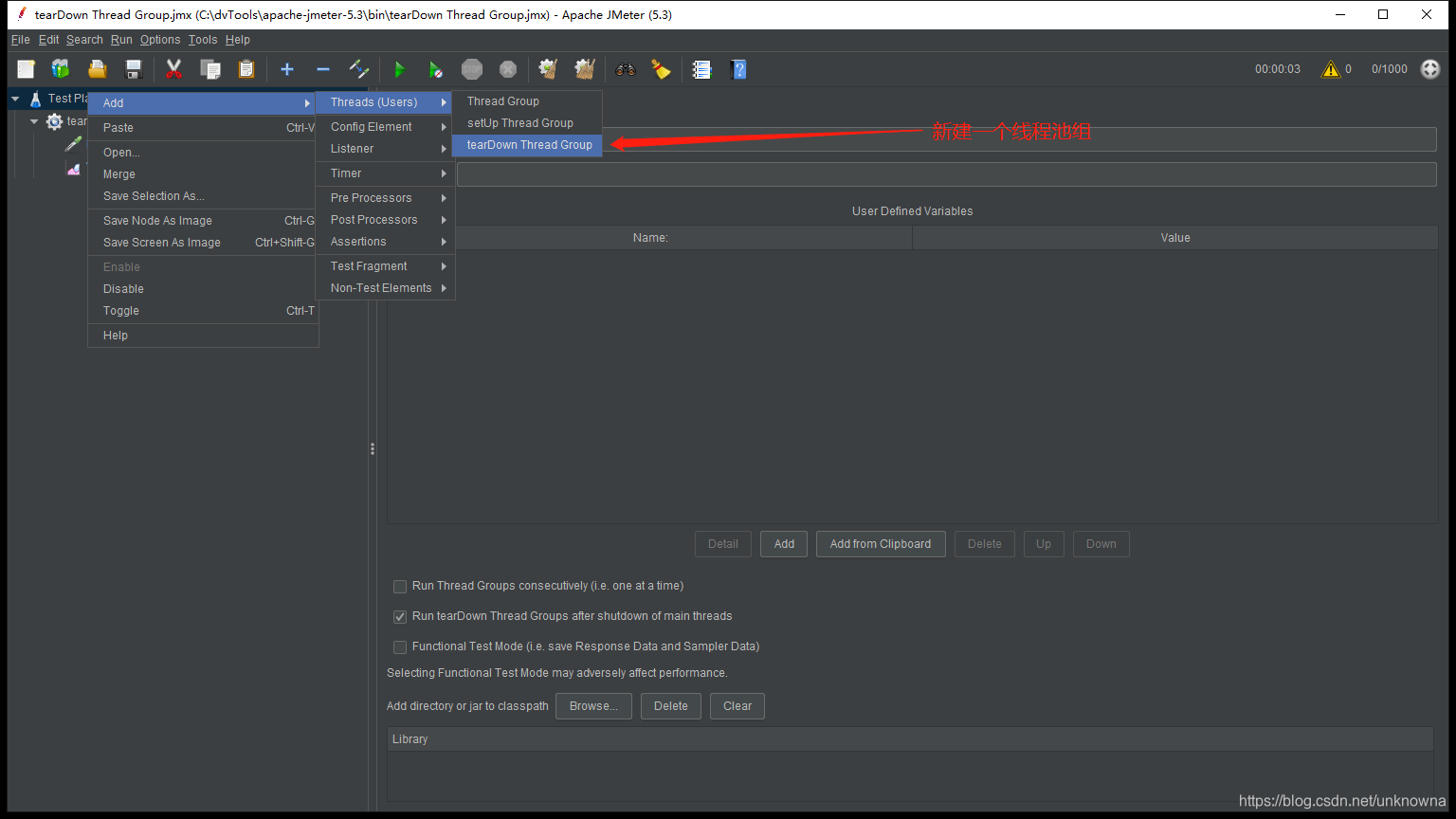This screenshot has width=1456, height=819.
Task: Click Browse... for classpath
Action: click(593, 706)
